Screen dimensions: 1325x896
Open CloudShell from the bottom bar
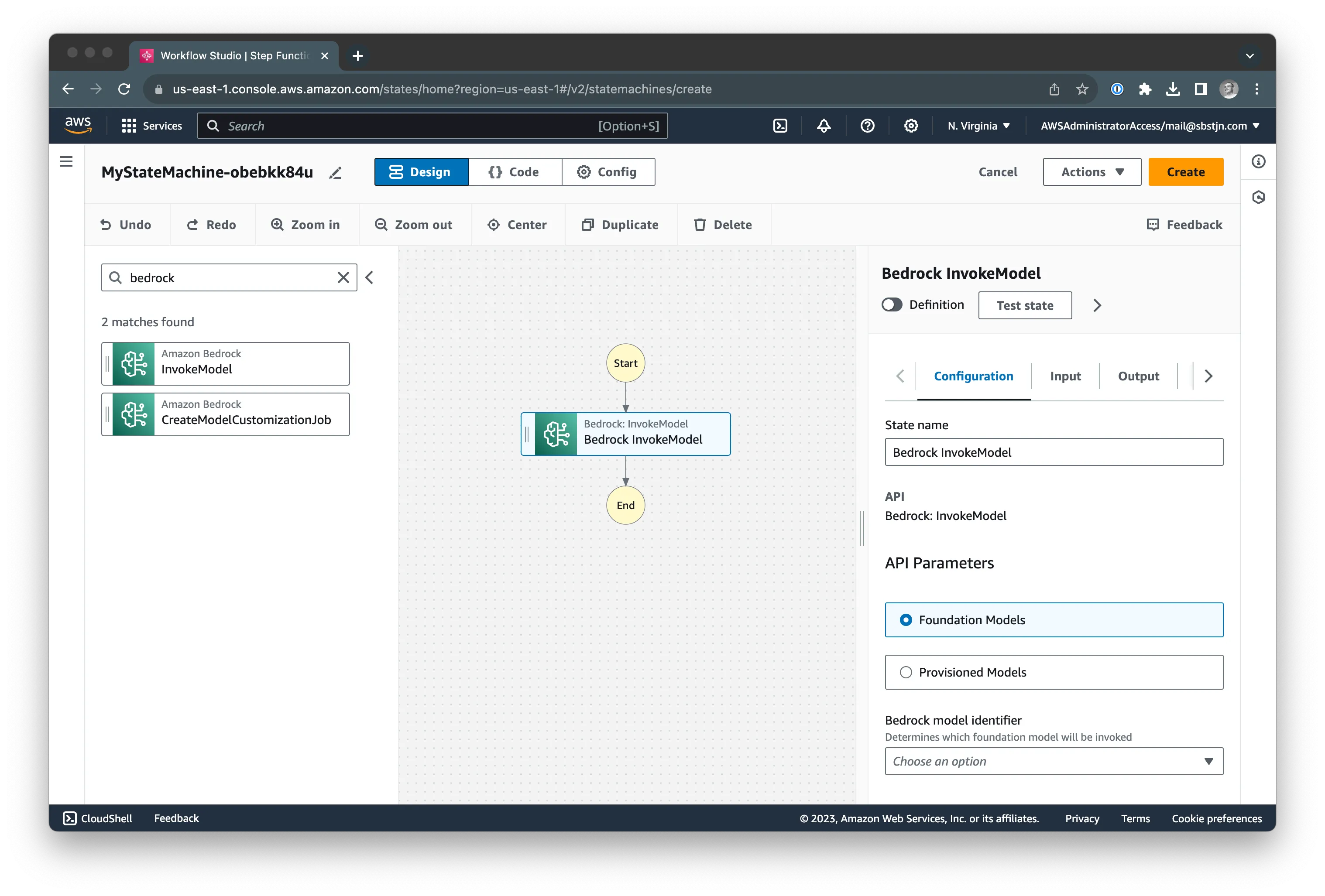(97, 818)
